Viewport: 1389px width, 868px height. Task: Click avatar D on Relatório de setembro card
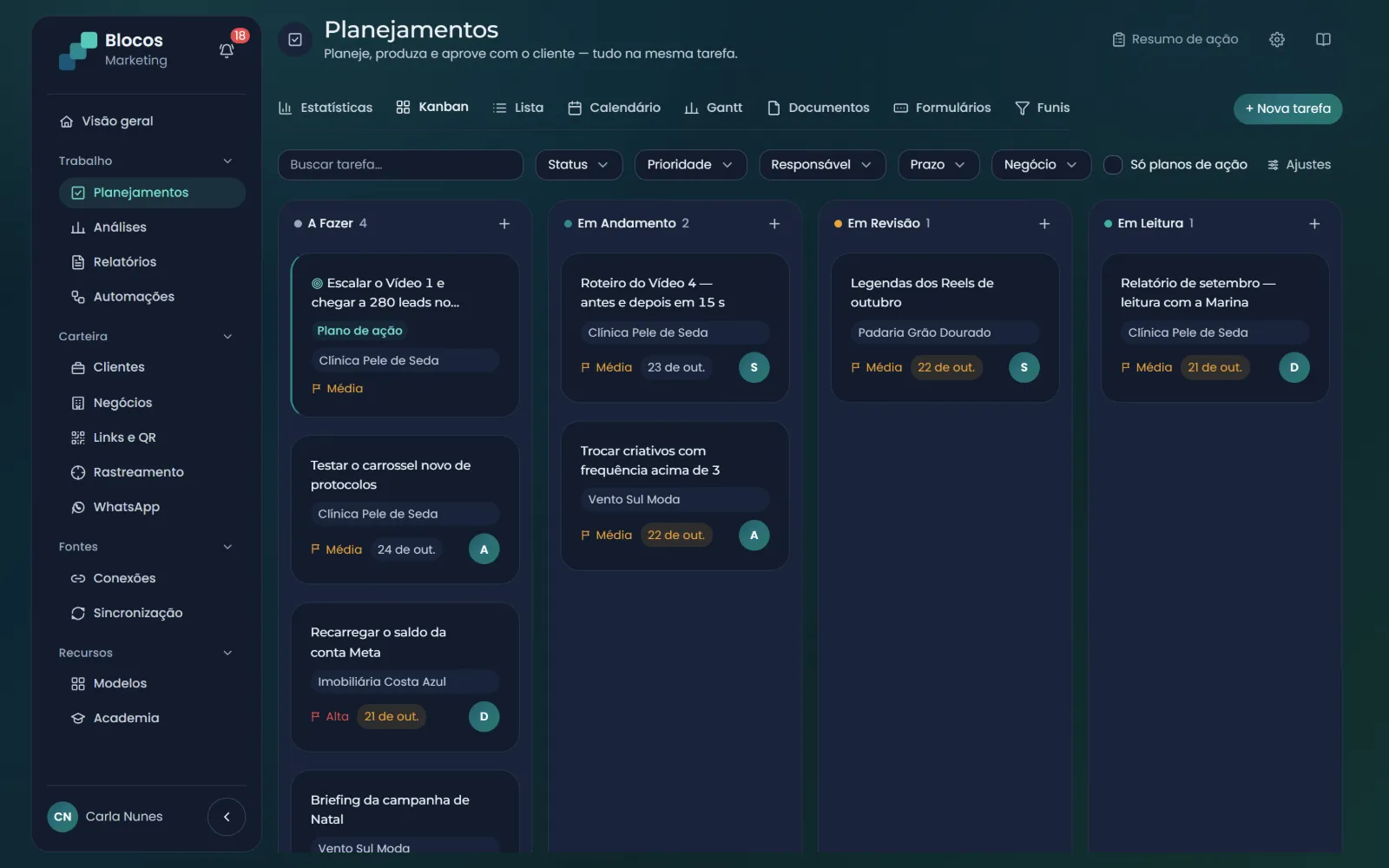pos(1294,367)
